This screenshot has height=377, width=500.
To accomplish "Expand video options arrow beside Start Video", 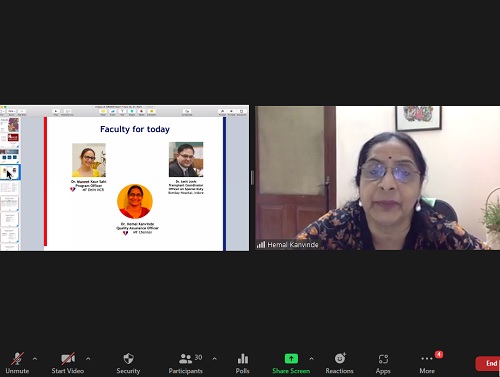I will (x=88, y=359).
